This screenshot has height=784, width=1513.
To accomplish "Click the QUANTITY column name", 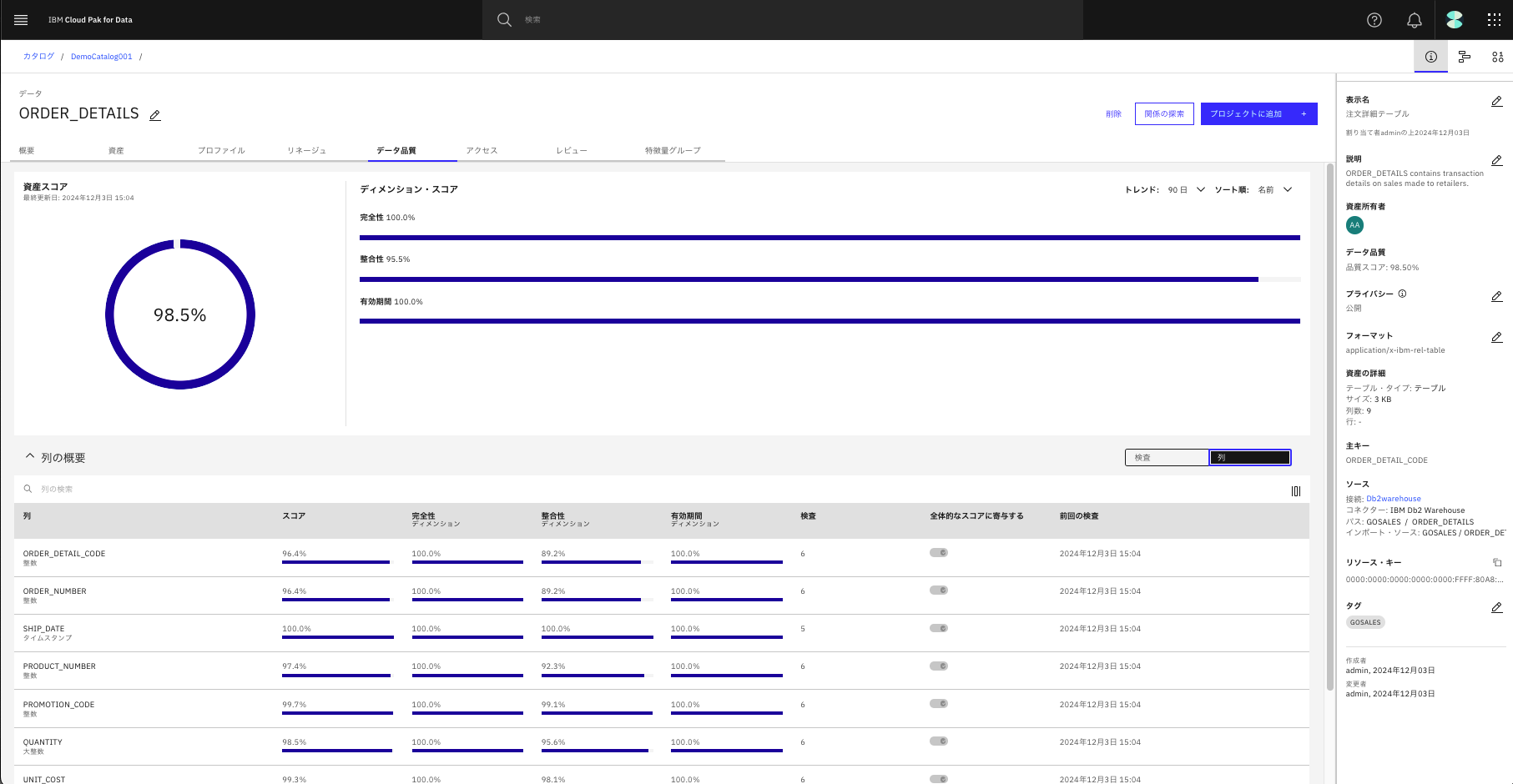I will (43, 742).
